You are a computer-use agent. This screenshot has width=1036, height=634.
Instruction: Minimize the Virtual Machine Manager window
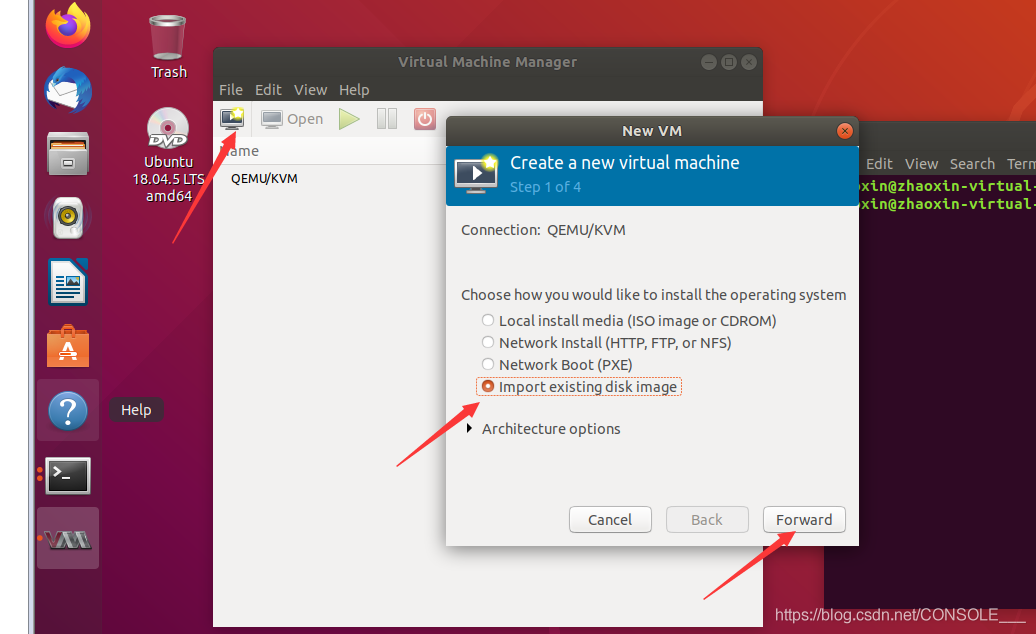click(x=708, y=62)
